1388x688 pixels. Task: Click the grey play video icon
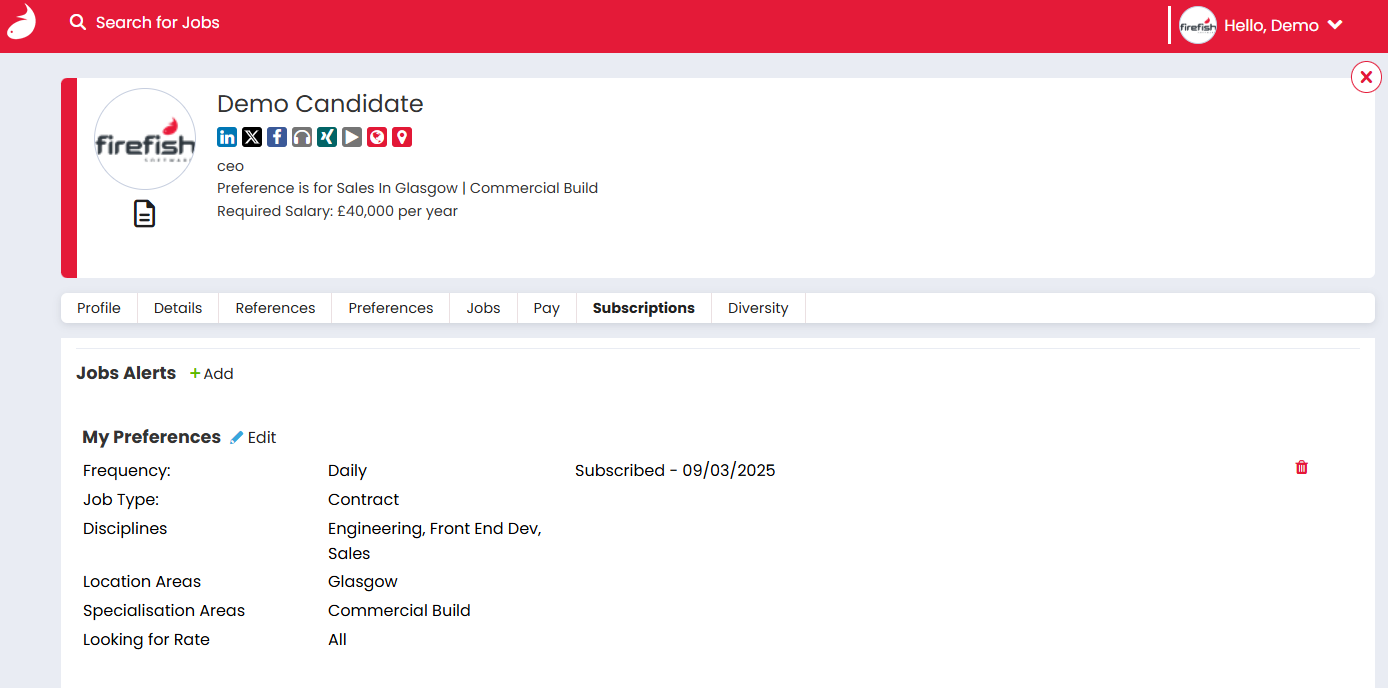(352, 137)
